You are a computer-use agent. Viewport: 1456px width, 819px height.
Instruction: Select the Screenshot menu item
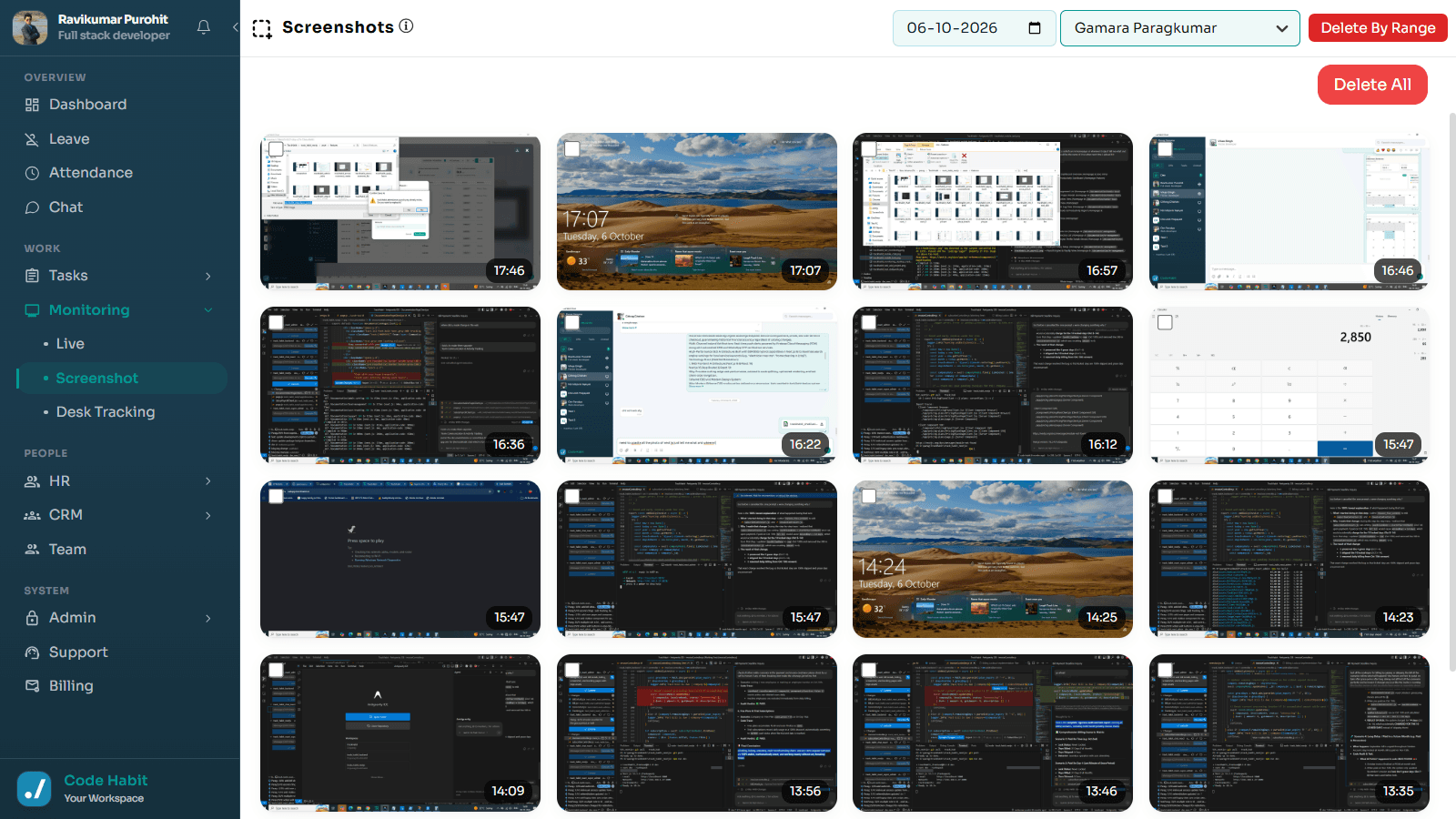pyautogui.click(x=122, y=379)
